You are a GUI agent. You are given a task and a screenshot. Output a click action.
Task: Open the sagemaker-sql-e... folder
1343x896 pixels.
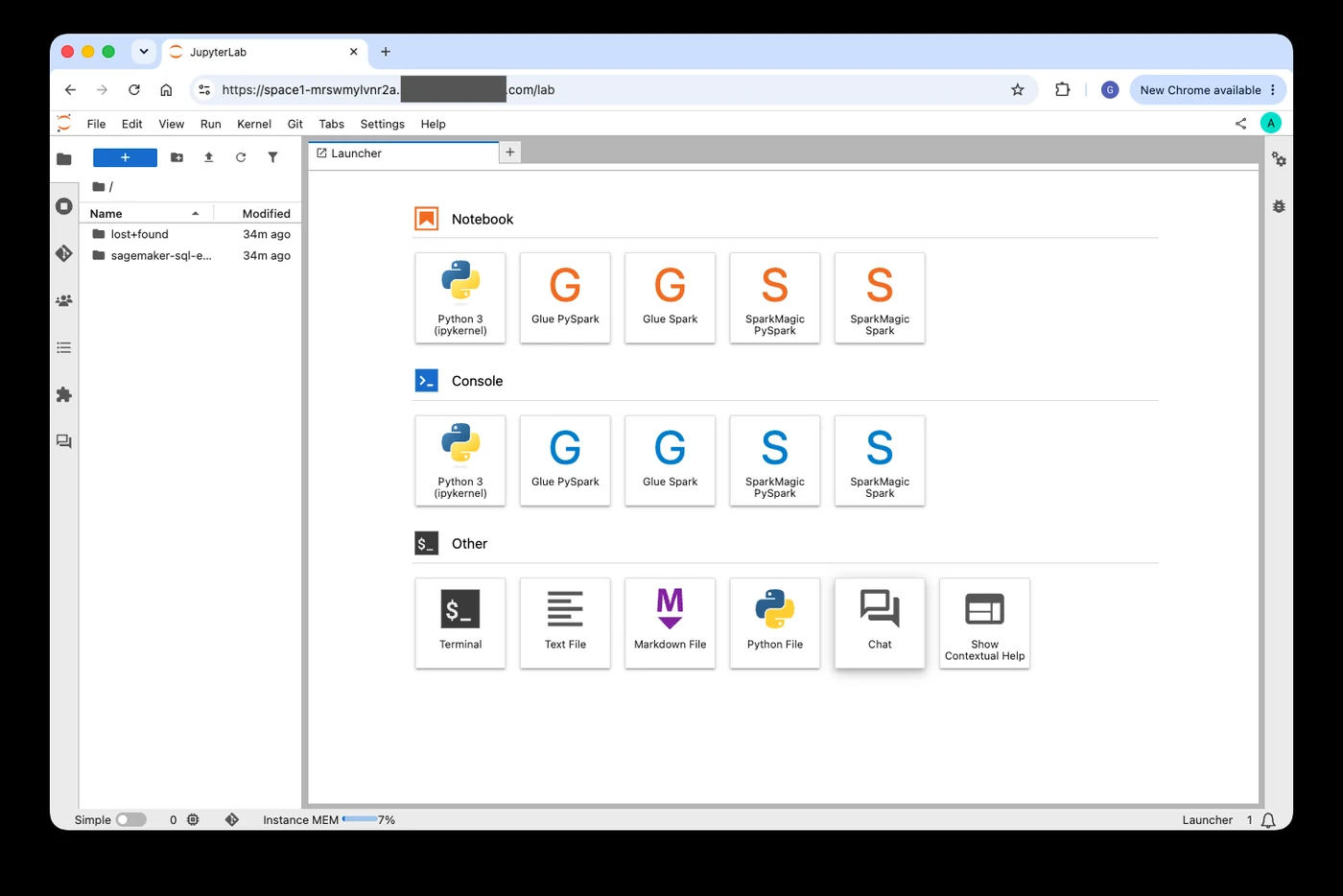click(x=190, y=256)
